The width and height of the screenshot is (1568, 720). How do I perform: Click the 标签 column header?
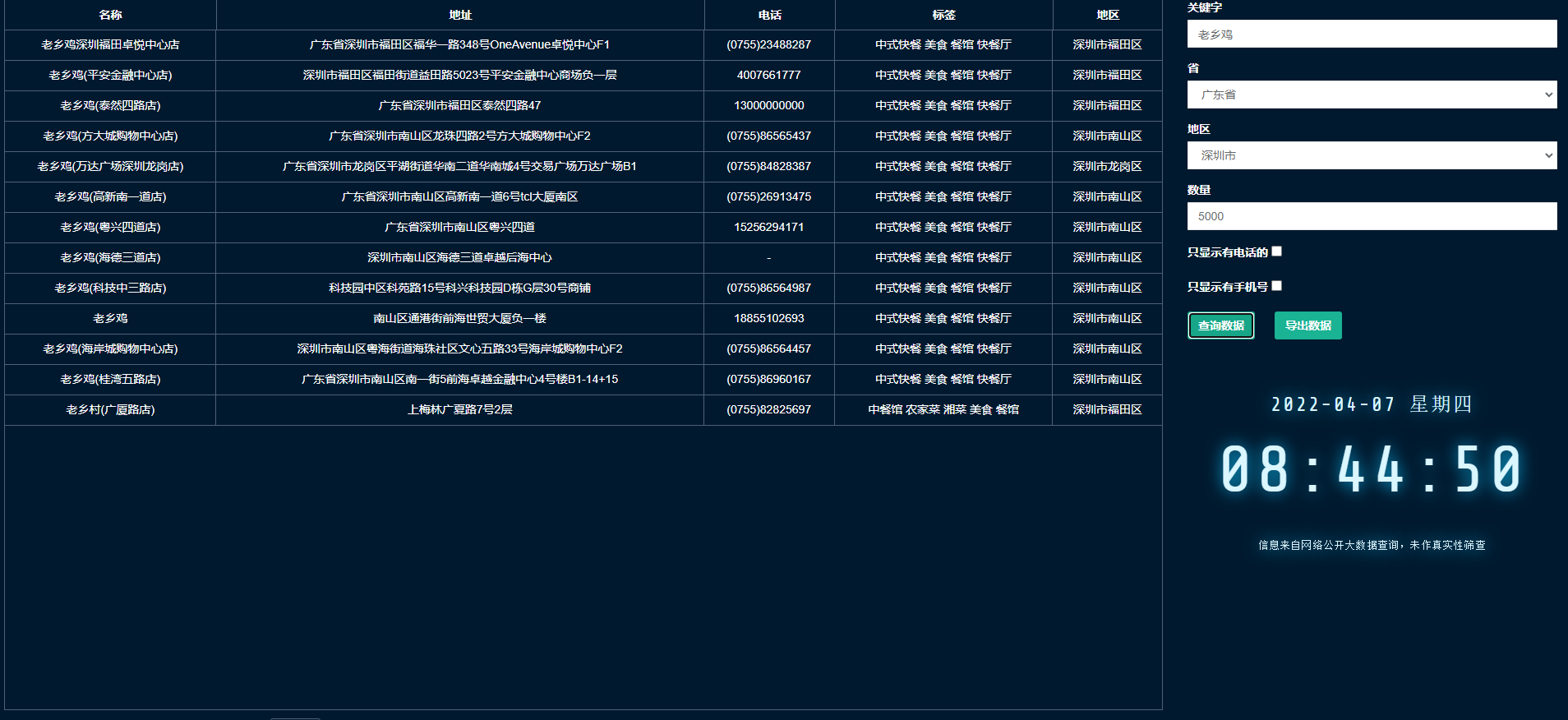click(943, 15)
